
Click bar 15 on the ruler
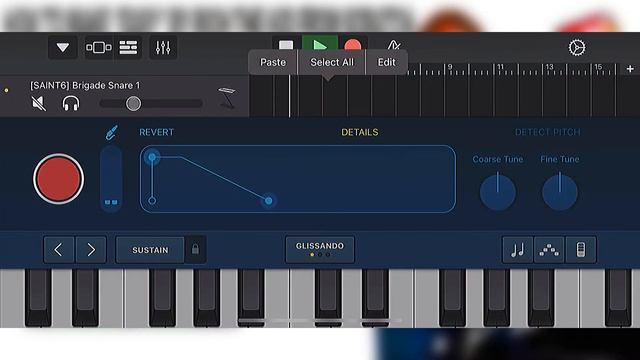coord(598,67)
